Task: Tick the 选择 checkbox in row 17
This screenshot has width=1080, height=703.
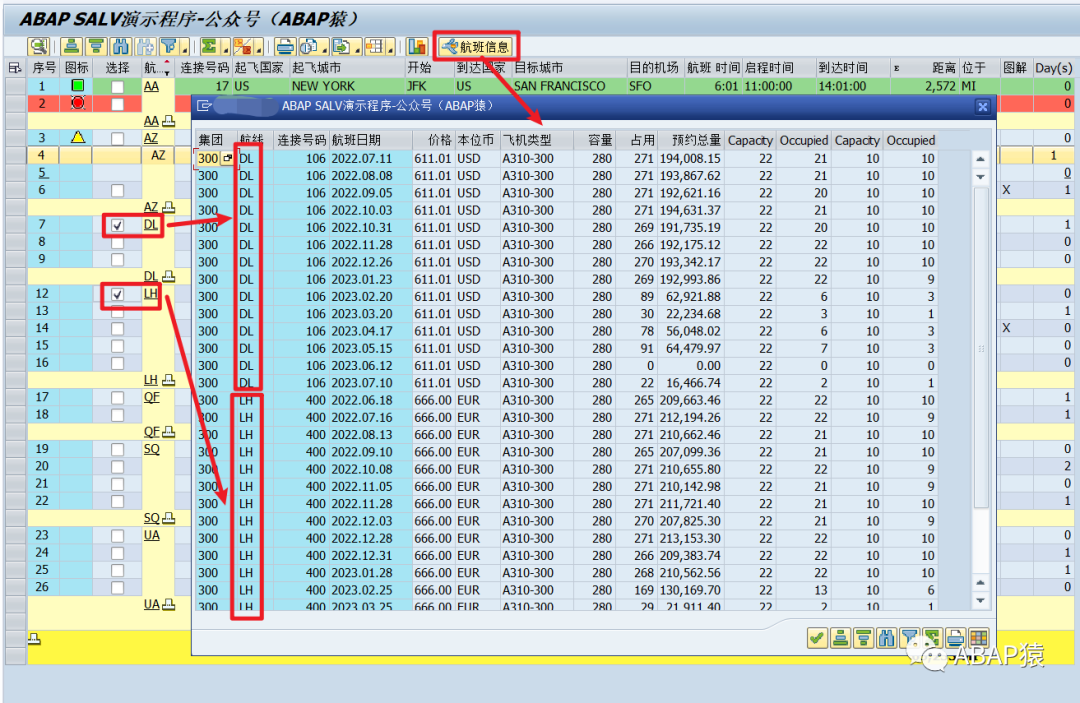Action: pyautogui.click(x=118, y=398)
